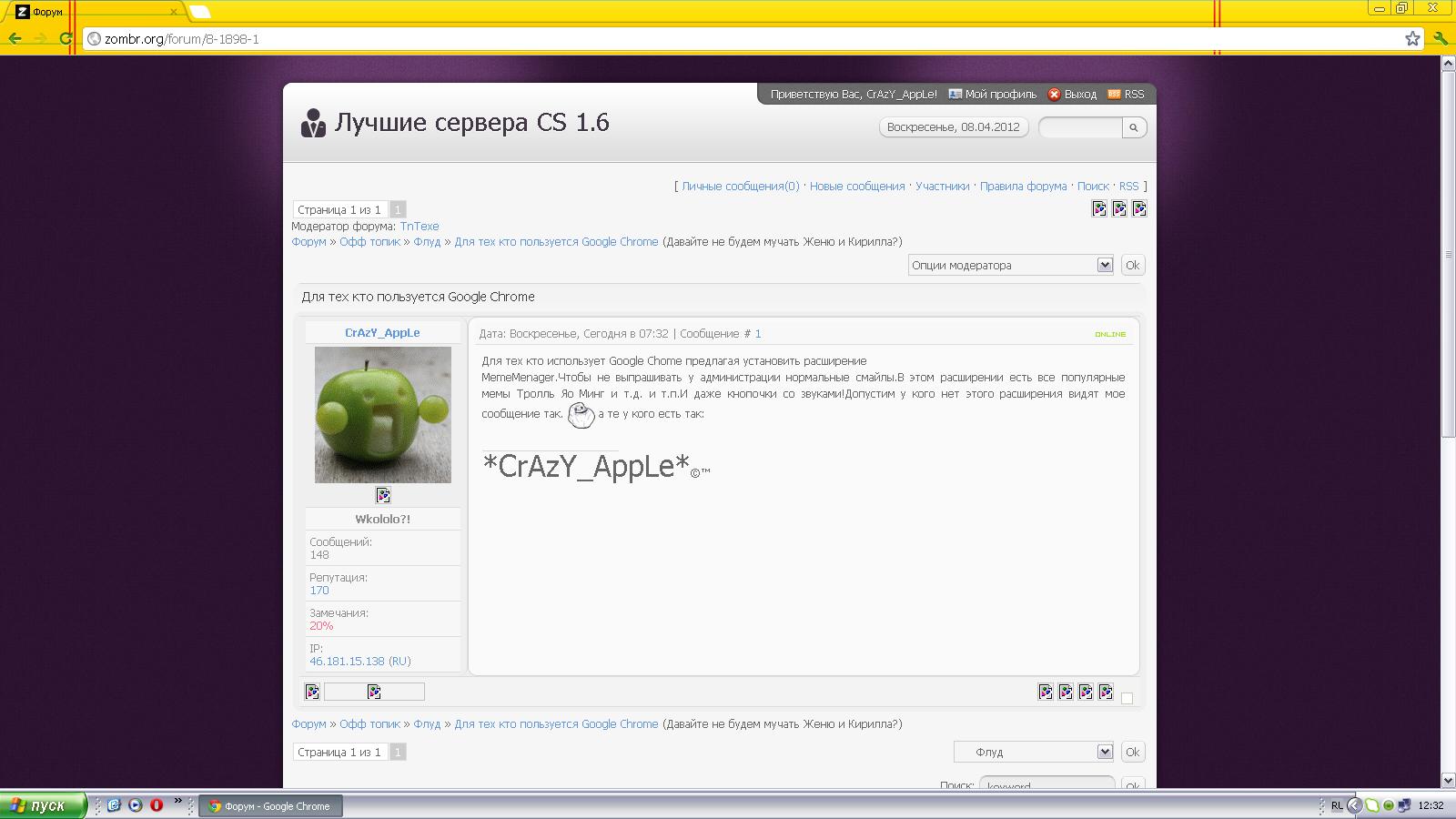1456x819 pixels.
Task: Focus the site search field in header
Action: (x=1080, y=127)
